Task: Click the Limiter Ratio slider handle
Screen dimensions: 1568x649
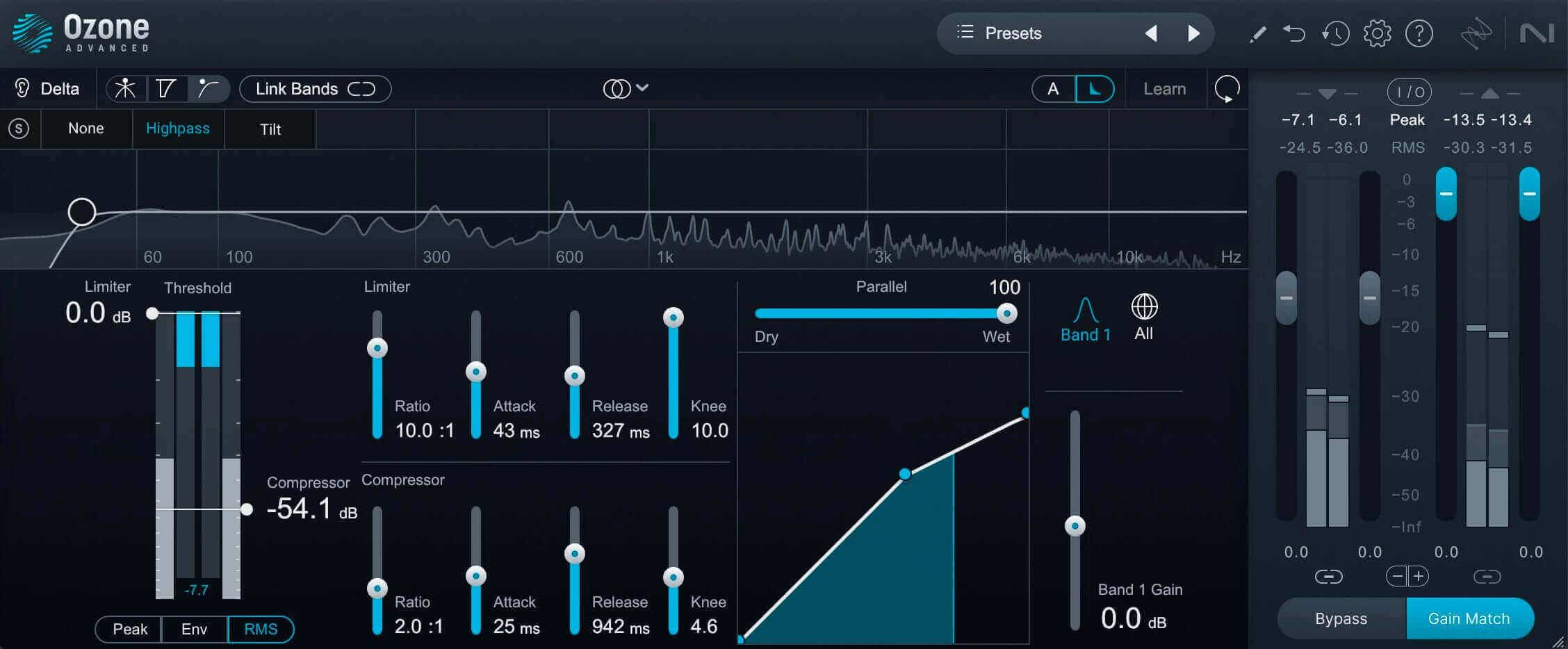Action: coord(377,347)
